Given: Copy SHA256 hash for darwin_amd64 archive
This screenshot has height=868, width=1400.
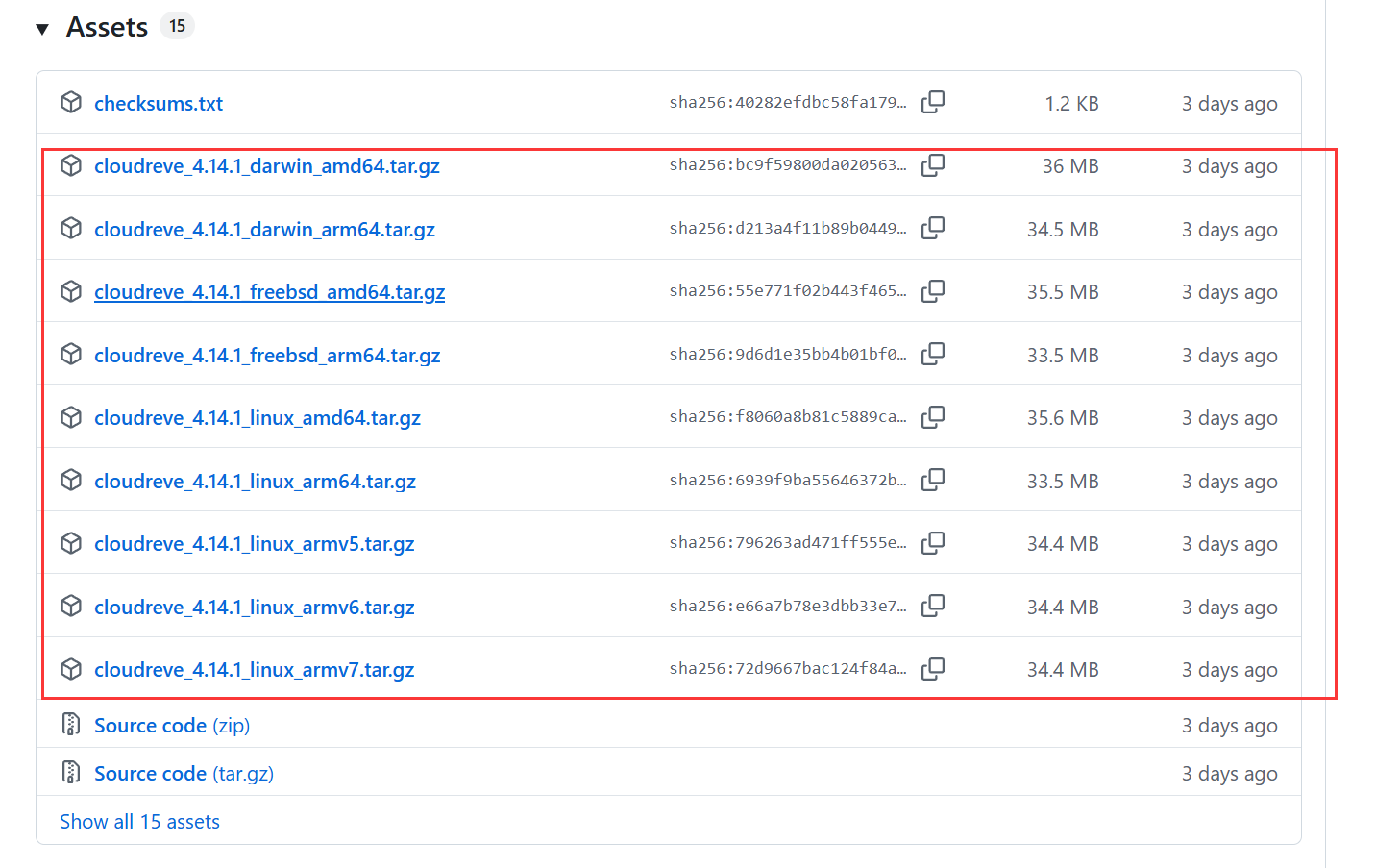Looking at the screenshot, I should 932,165.
